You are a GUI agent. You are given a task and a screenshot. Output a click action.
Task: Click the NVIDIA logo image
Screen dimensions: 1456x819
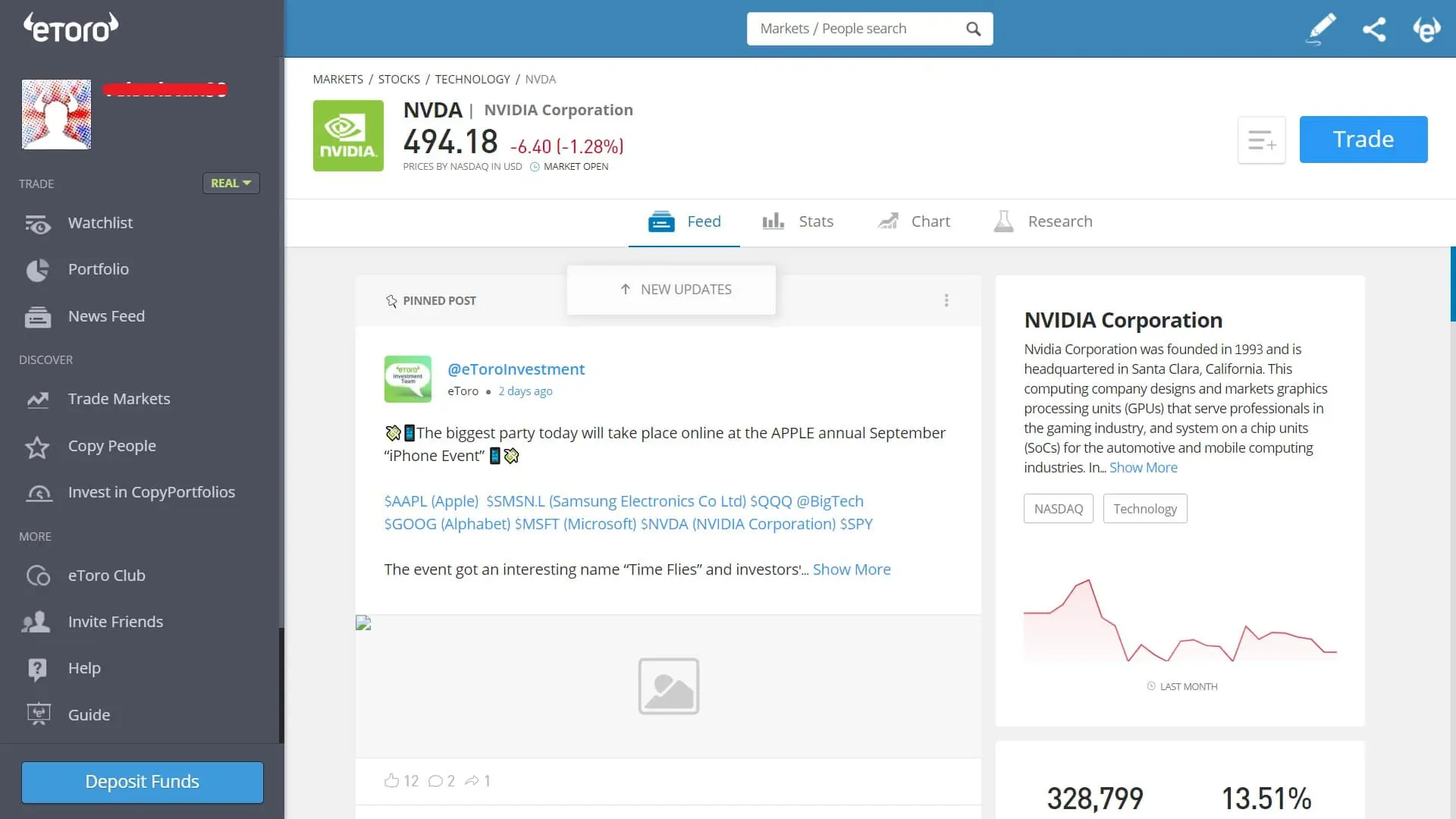(x=348, y=136)
